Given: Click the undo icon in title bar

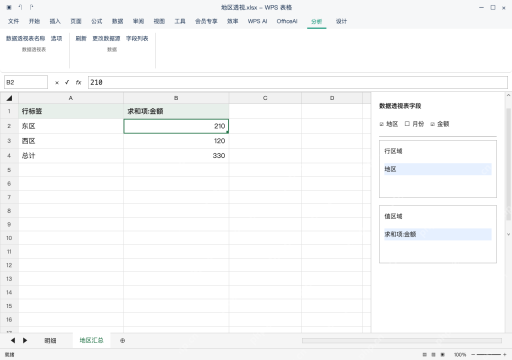Looking at the screenshot, I should coord(20,7).
